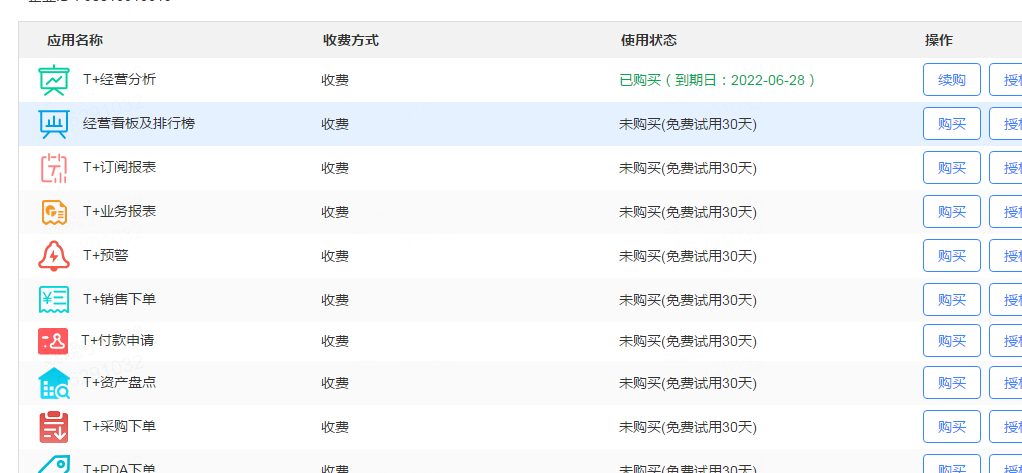
Task: Select the T+订阅报表 app name
Action: pyautogui.click(x=119, y=167)
